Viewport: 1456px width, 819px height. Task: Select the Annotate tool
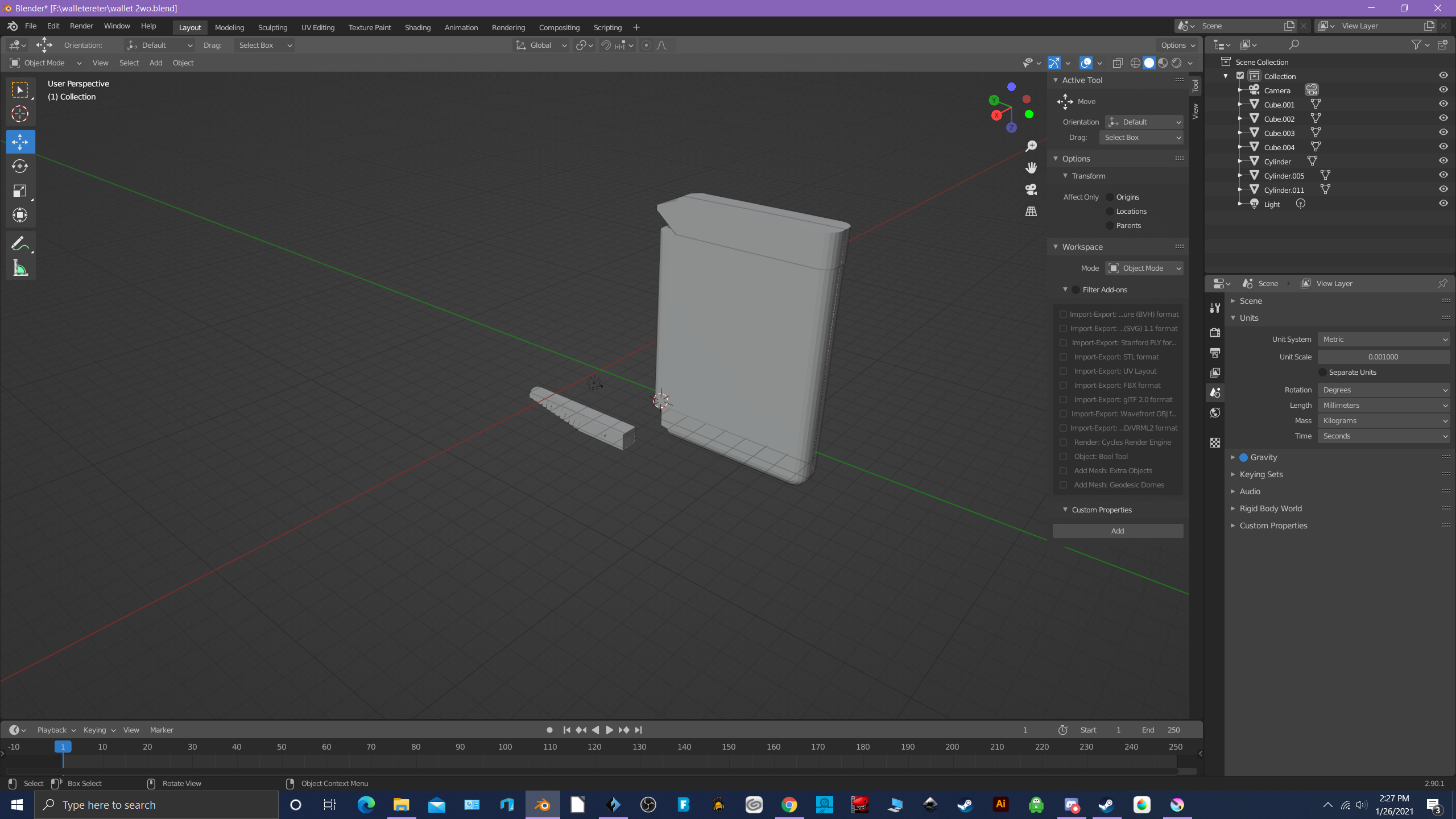point(20,243)
